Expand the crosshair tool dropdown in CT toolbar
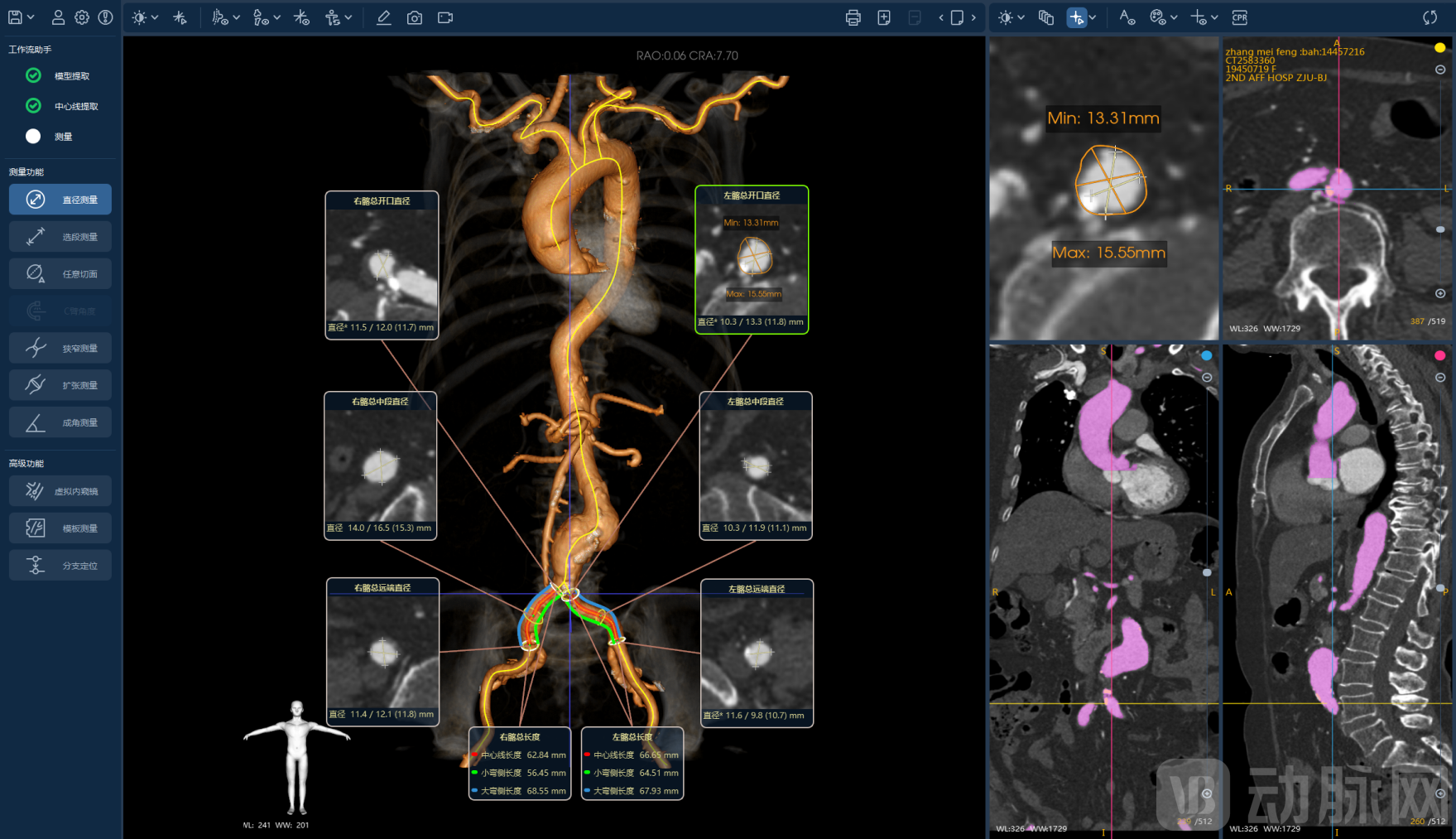The image size is (1456, 839). (1093, 17)
